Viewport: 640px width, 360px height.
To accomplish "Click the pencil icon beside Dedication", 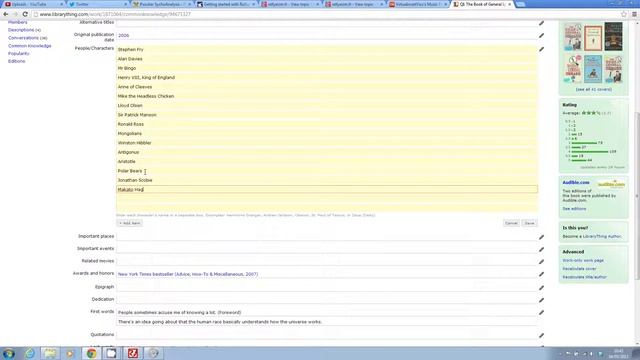I will click(x=541, y=300).
